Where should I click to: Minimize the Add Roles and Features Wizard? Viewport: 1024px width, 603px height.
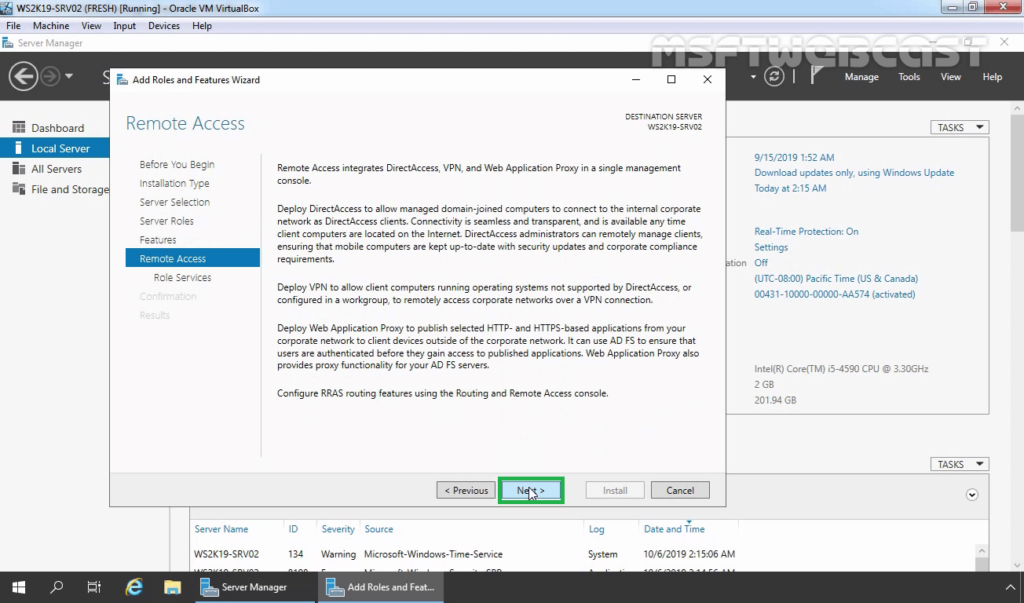coord(636,80)
